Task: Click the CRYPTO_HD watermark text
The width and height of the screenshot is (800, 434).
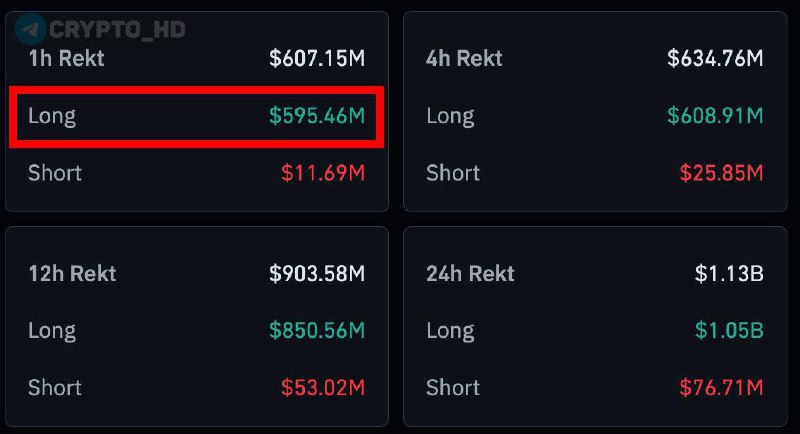Action: point(117,30)
